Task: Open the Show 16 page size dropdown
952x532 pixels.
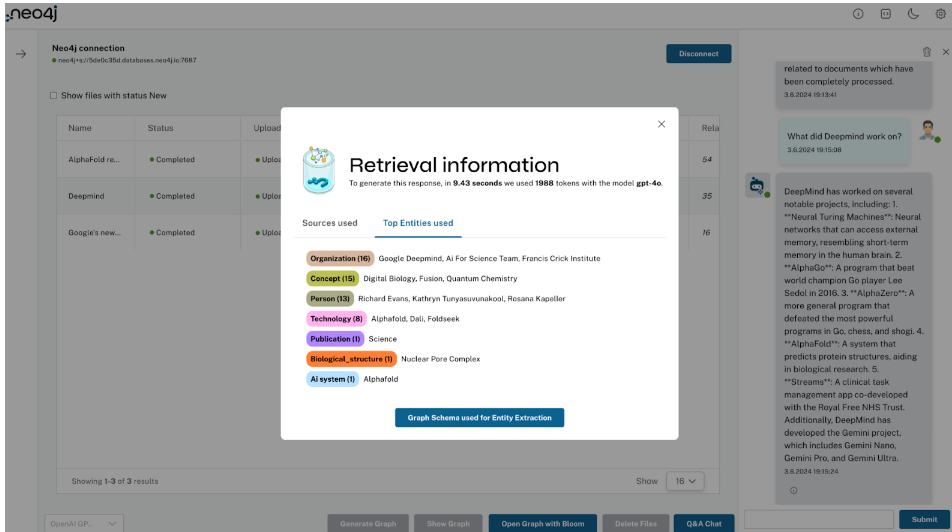Action: [x=685, y=481]
